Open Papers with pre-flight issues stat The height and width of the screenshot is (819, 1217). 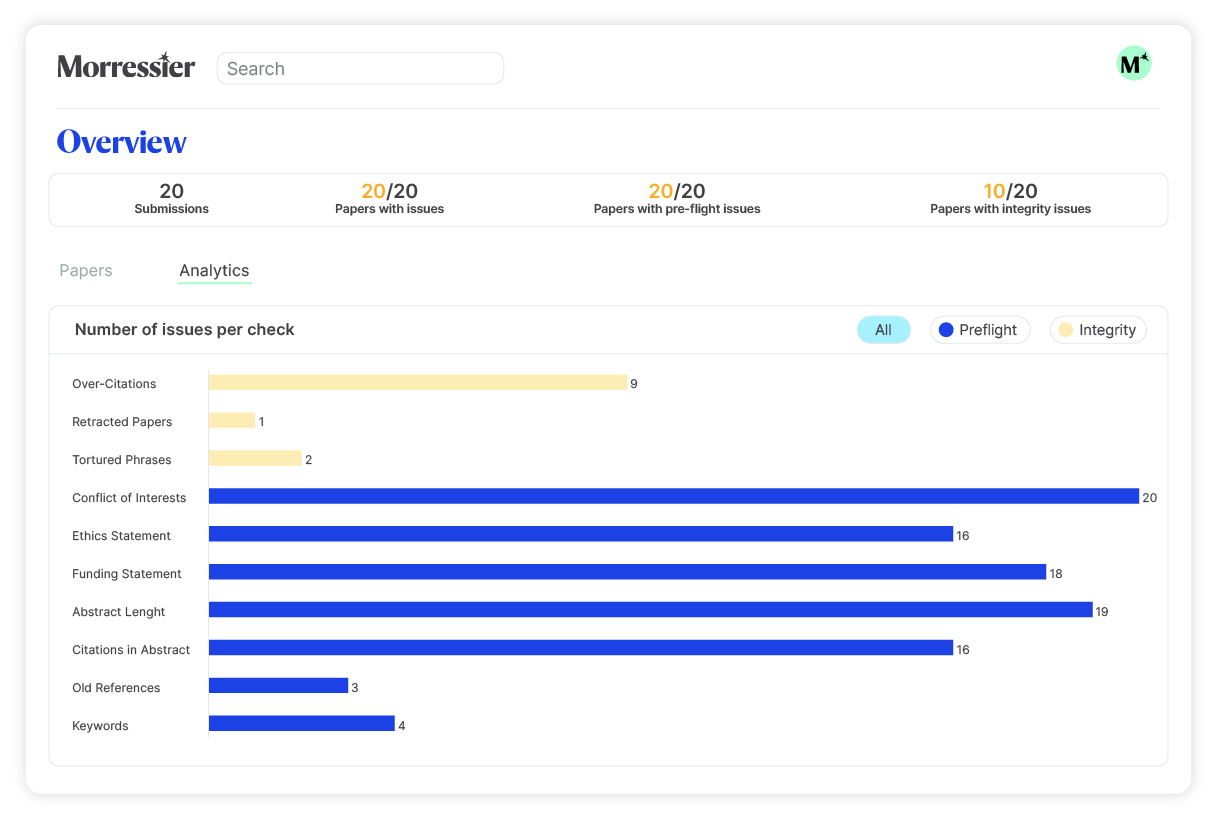tap(677, 199)
